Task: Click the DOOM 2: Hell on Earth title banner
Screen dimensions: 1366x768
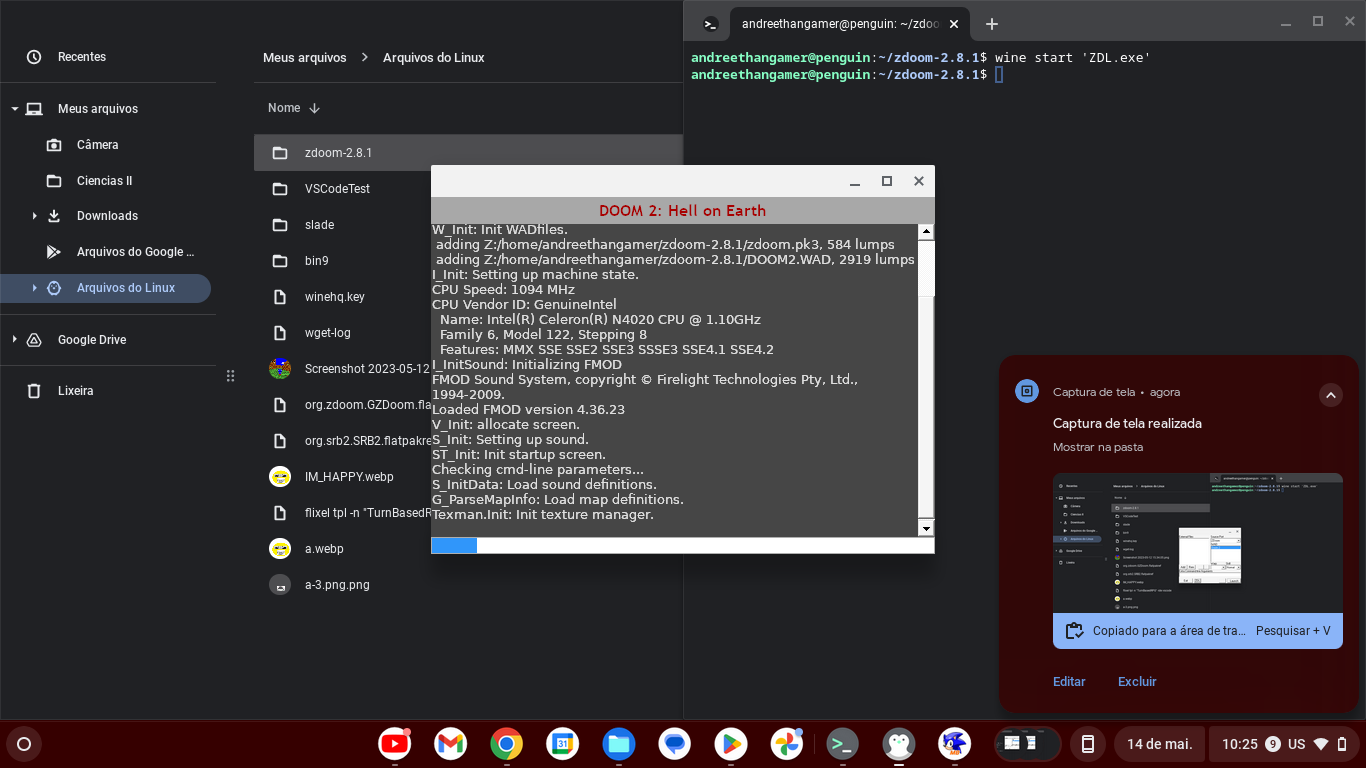Action: 683,211
